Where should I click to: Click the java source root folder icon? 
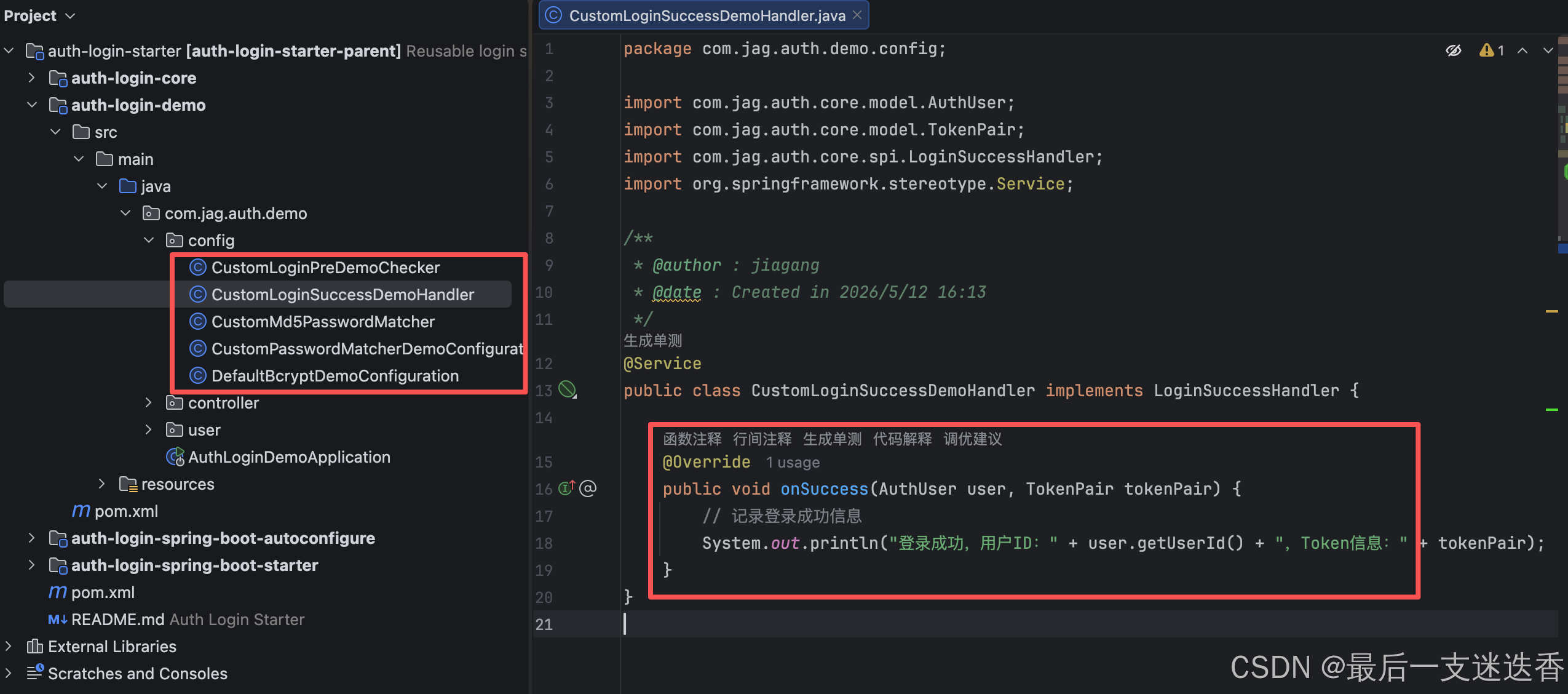(128, 186)
